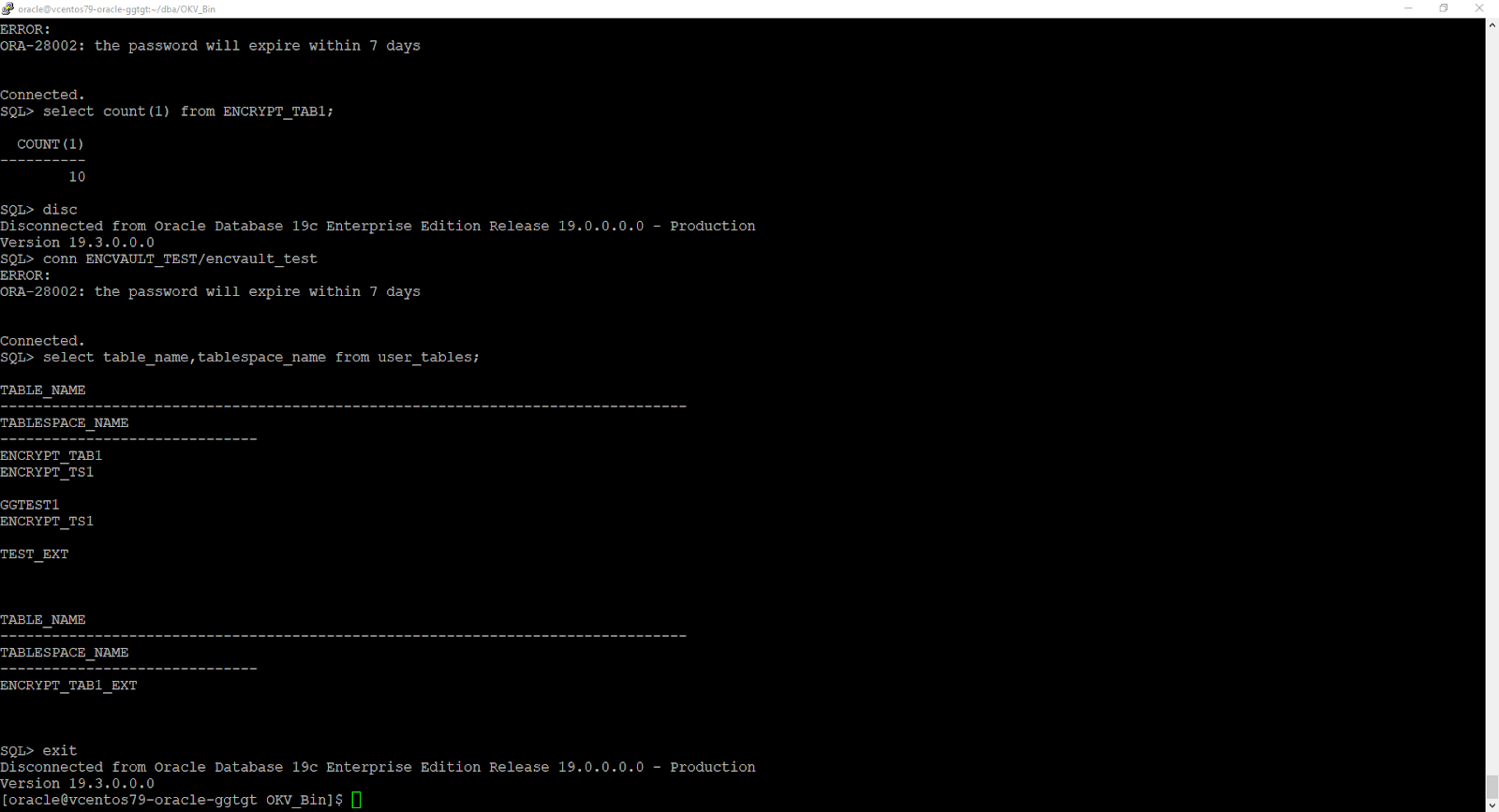
Task: Click the 'SQL> exit' command line
Action: (39, 751)
